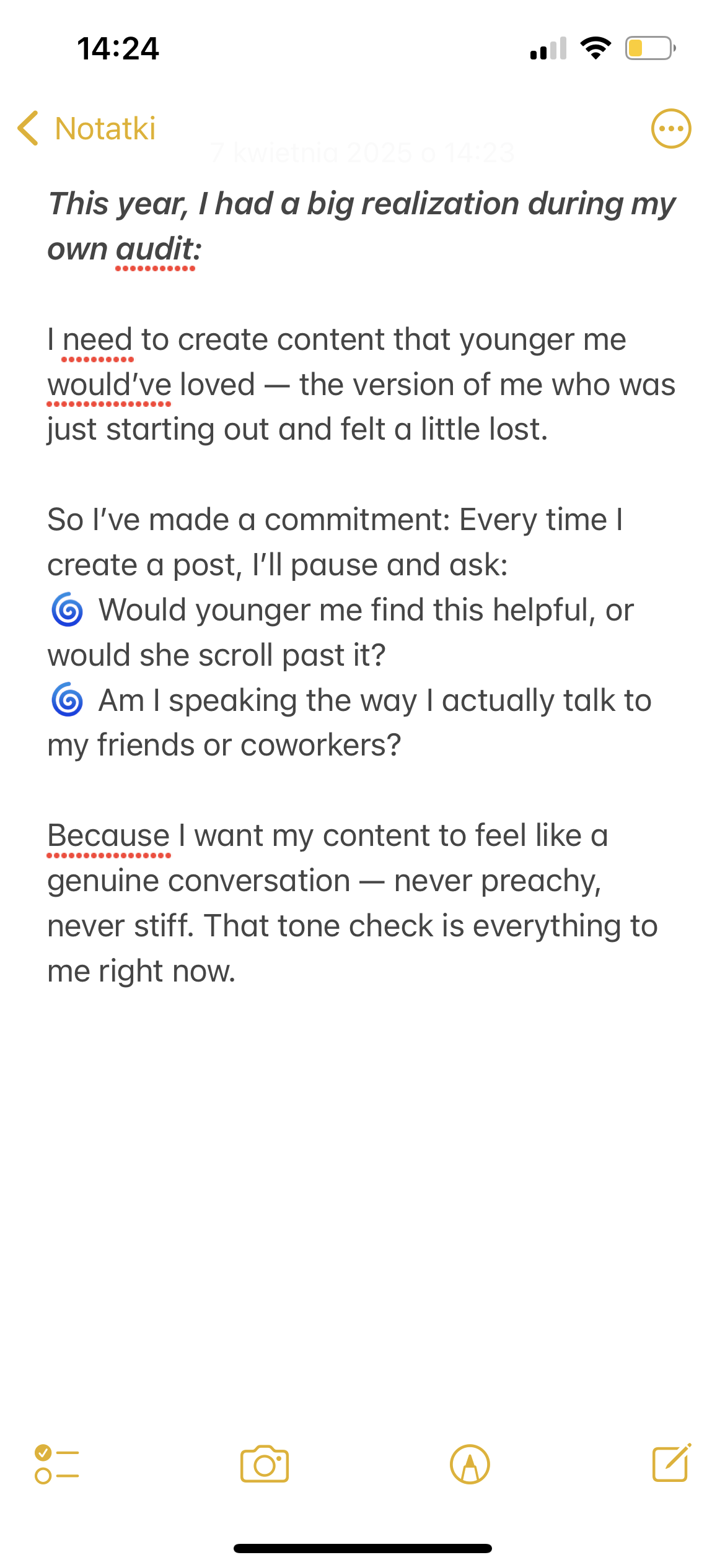Tap the underlined word 'Because'
Screen dimensions: 725x1568
pos(108,835)
